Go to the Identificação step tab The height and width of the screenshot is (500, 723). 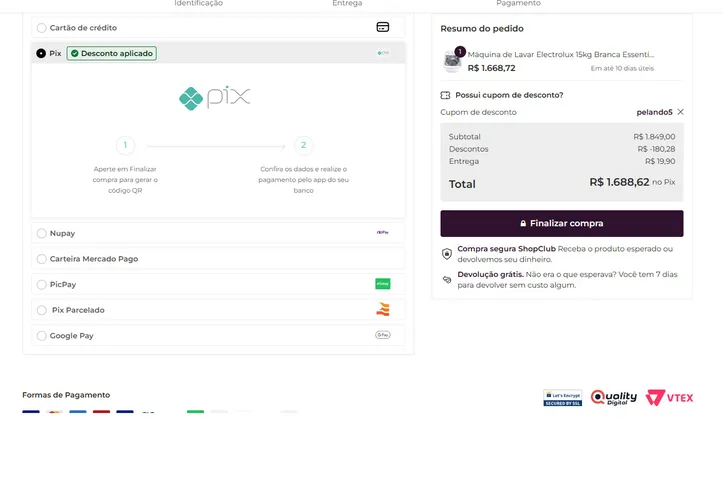click(x=198, y=3)
